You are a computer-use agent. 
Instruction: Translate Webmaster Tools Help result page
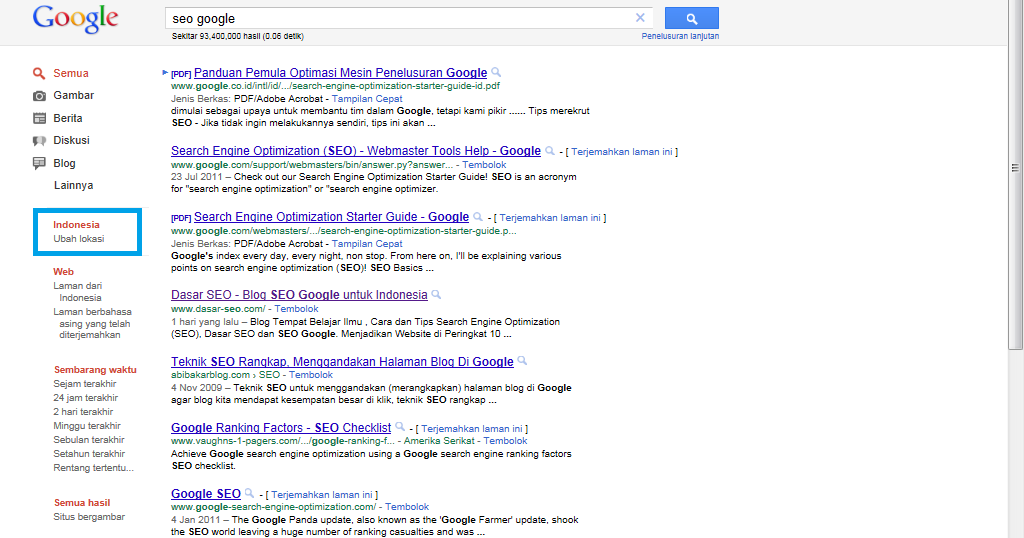pyautogui.click(x=622, y=151)
